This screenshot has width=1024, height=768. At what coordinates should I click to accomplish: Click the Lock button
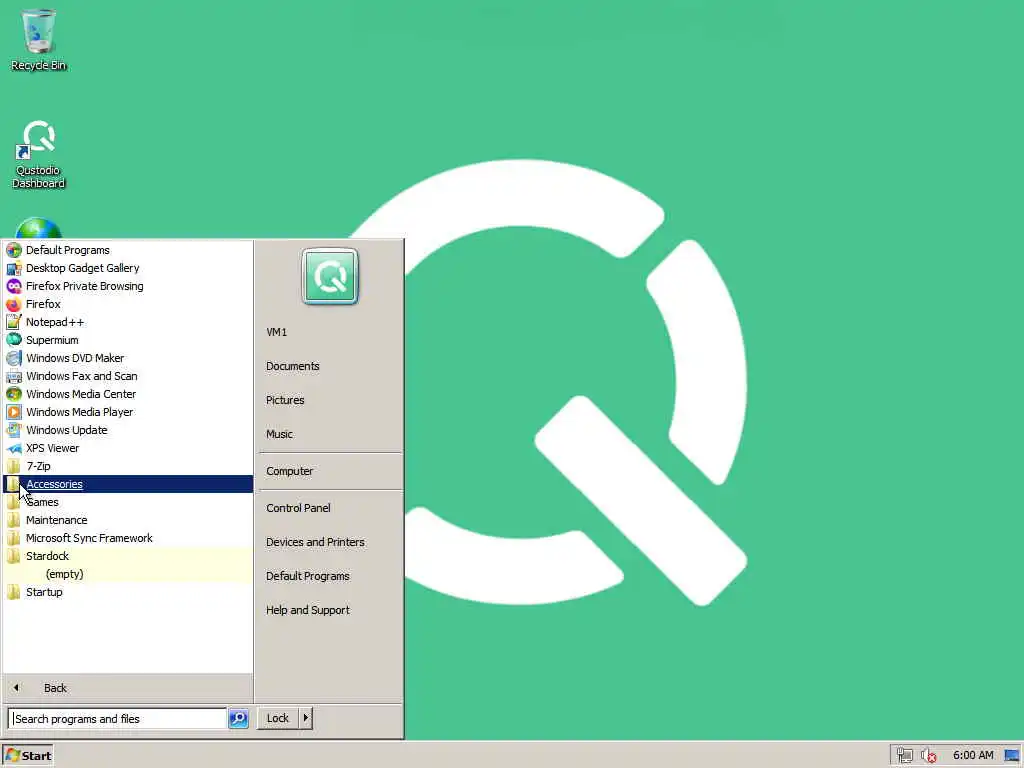[278, 718]
